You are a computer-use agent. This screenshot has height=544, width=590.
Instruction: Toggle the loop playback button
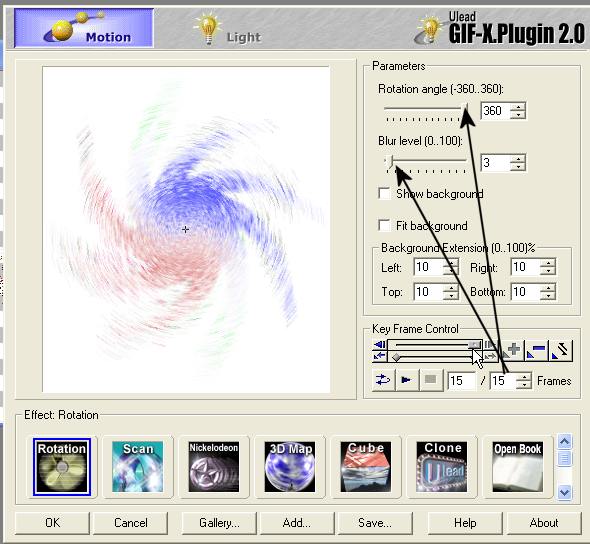[x=383, y=380]
